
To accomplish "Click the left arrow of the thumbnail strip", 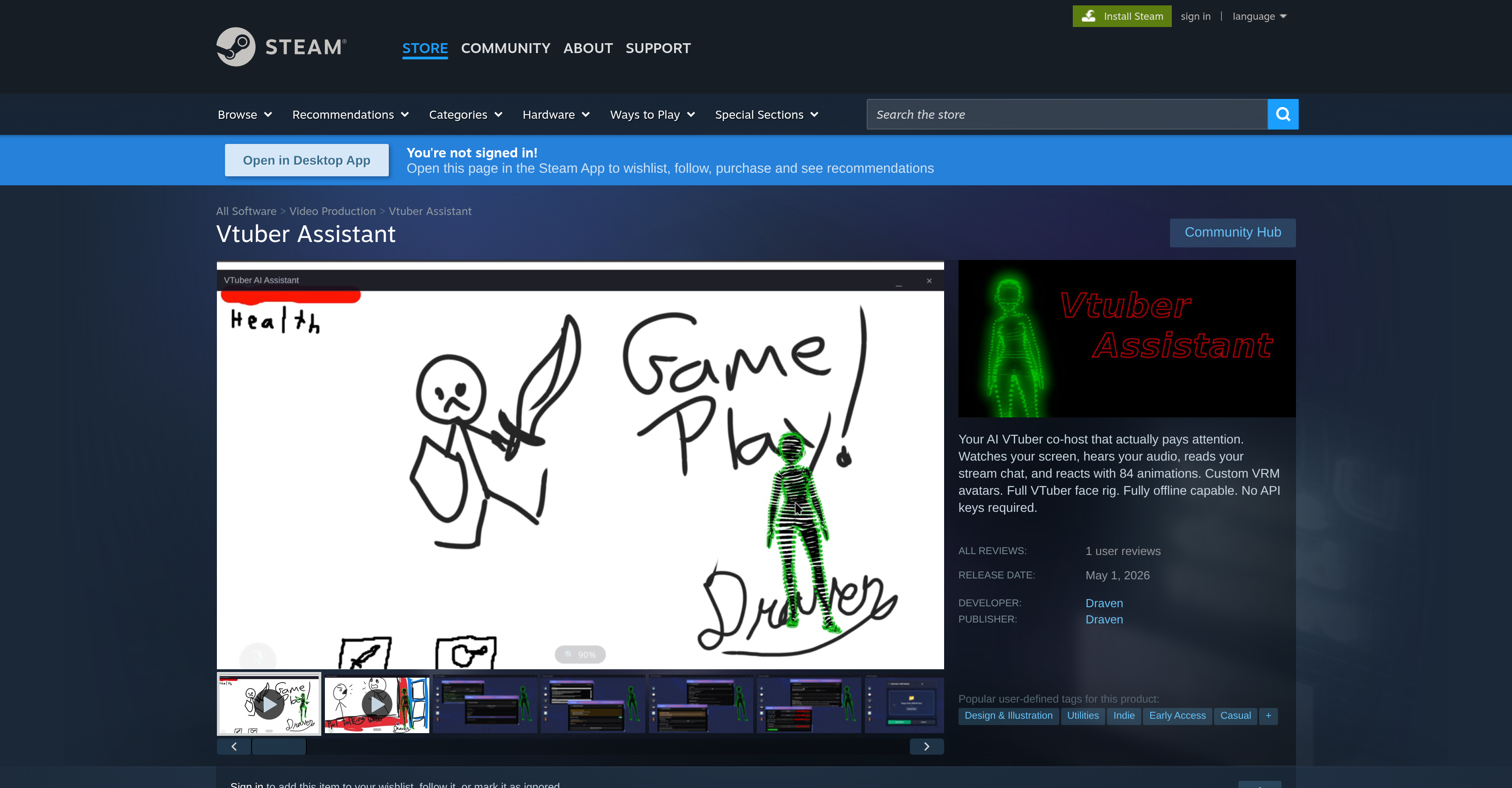I will [x=234, y=746].
